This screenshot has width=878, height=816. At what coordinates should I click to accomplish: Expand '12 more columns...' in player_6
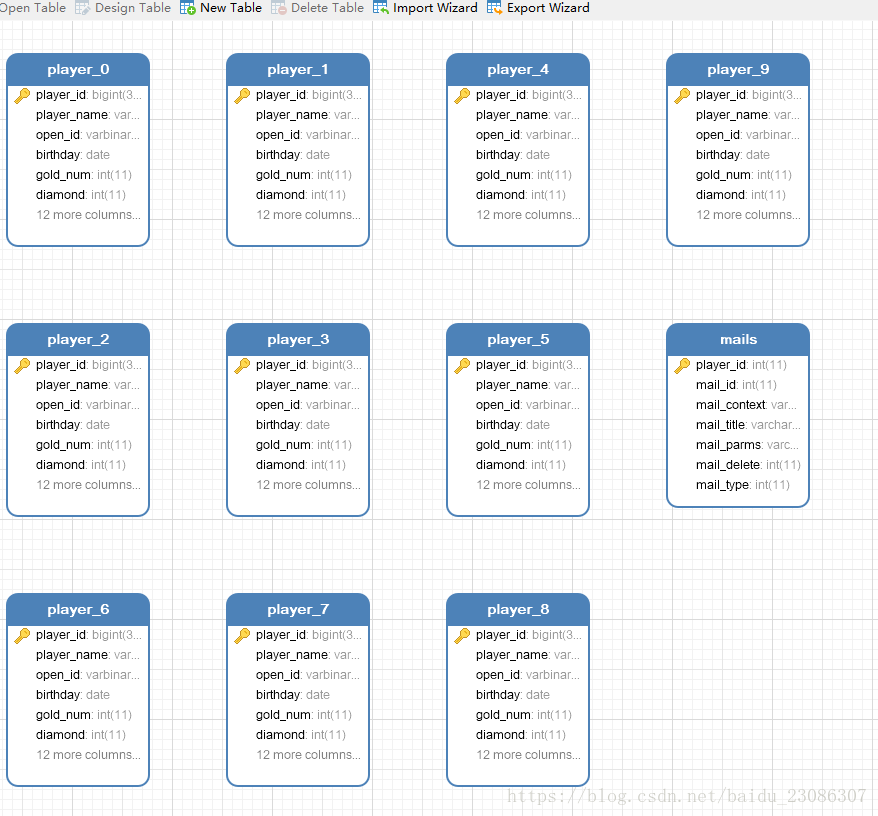88,755
